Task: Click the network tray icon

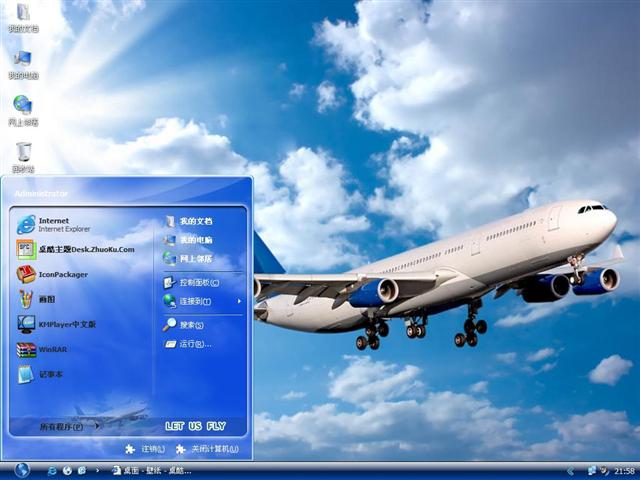Action: pyautogui.click(x=592, y=471)
